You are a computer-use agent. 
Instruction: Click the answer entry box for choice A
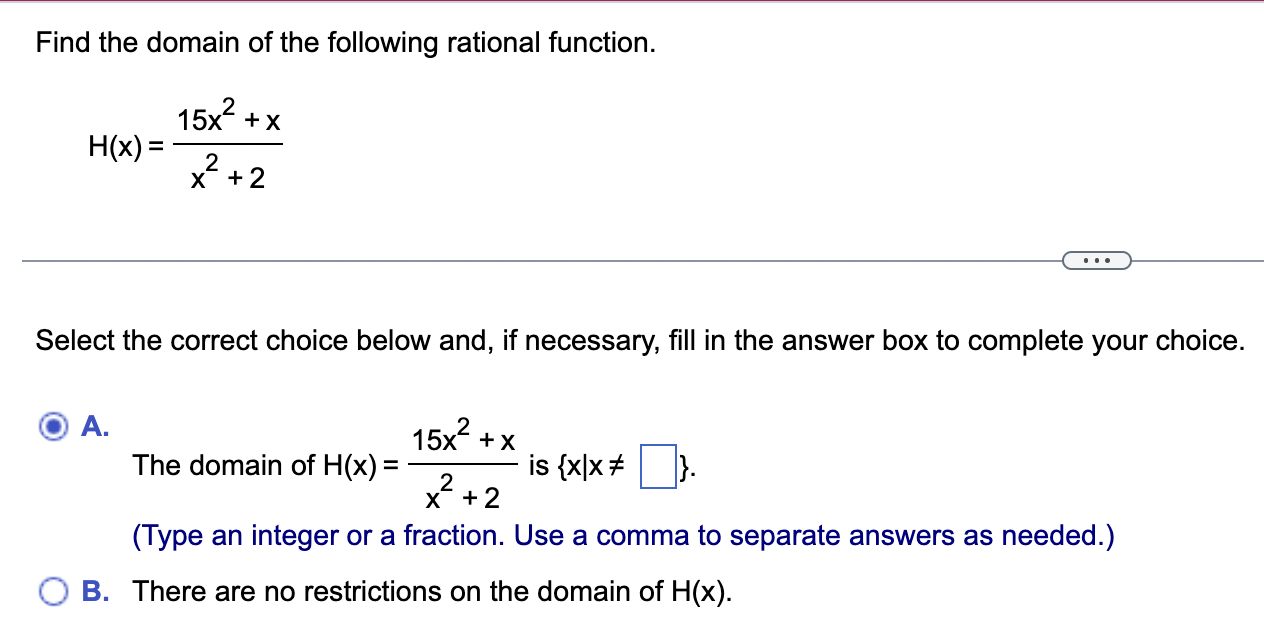click(658, 465)
